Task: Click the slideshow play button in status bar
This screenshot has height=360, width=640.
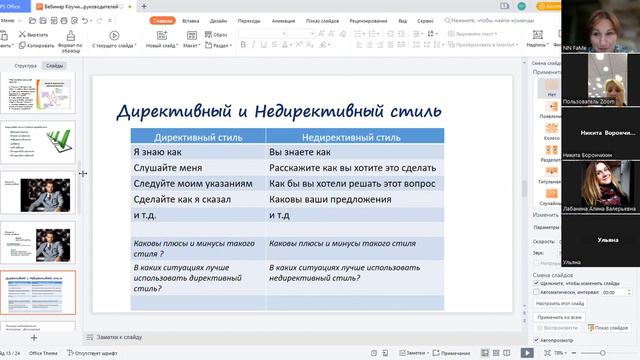Action: [x=527, y=353]
